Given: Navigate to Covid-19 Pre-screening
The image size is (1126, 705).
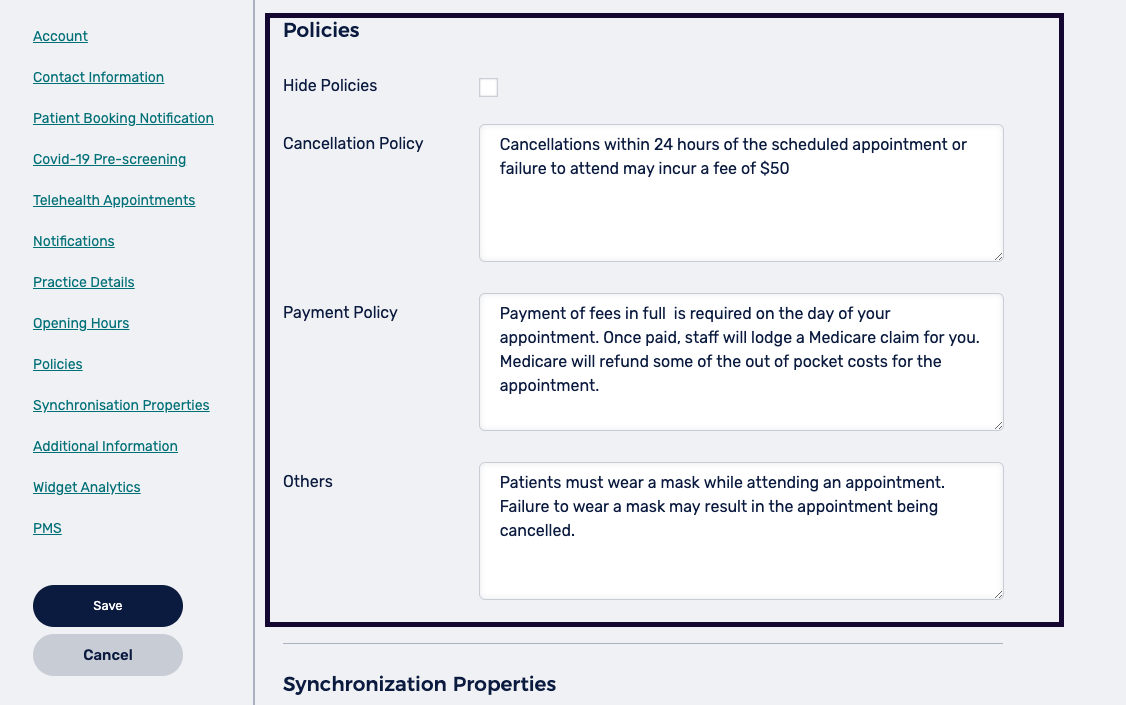Looking at the screenshot, I should click(x=109, y=159).
